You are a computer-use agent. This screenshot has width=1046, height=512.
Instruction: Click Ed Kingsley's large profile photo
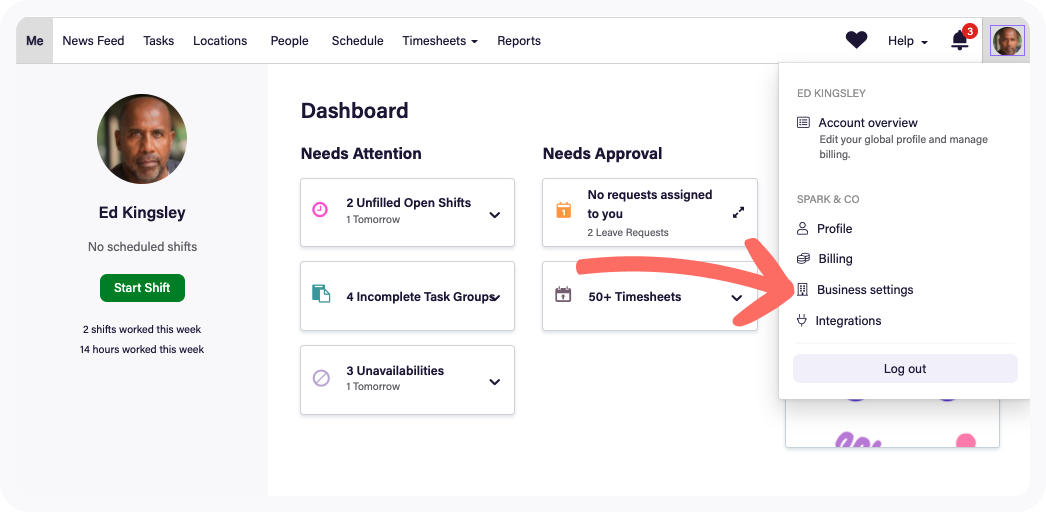tap(142, 140)
